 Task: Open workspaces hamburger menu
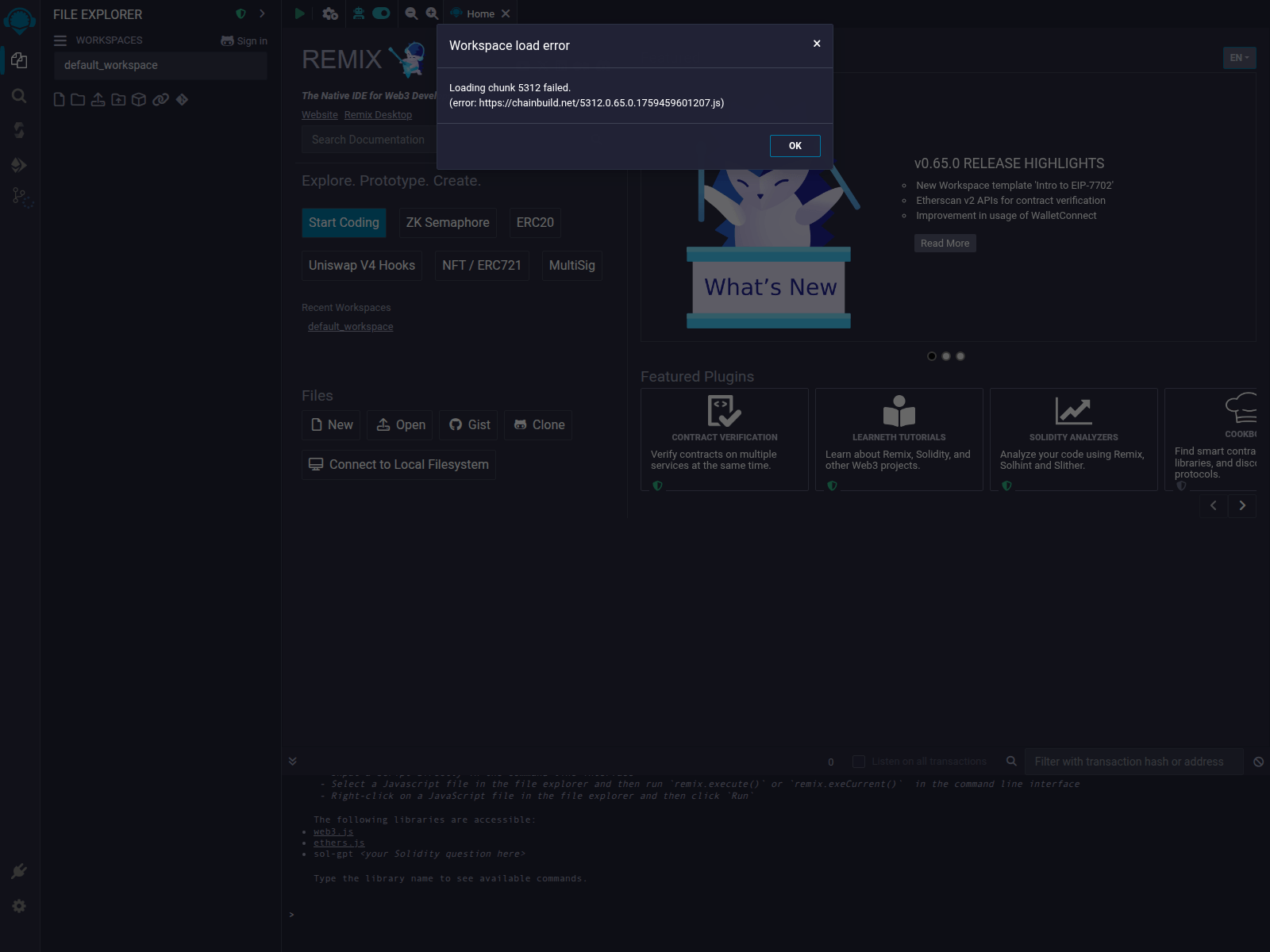pyautogui.click(x=60, y=40)
